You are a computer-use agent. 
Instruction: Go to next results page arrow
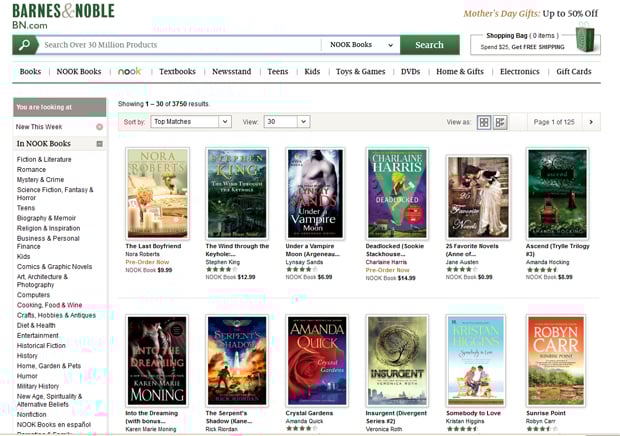pyautogui.click(x=591, y=122)
